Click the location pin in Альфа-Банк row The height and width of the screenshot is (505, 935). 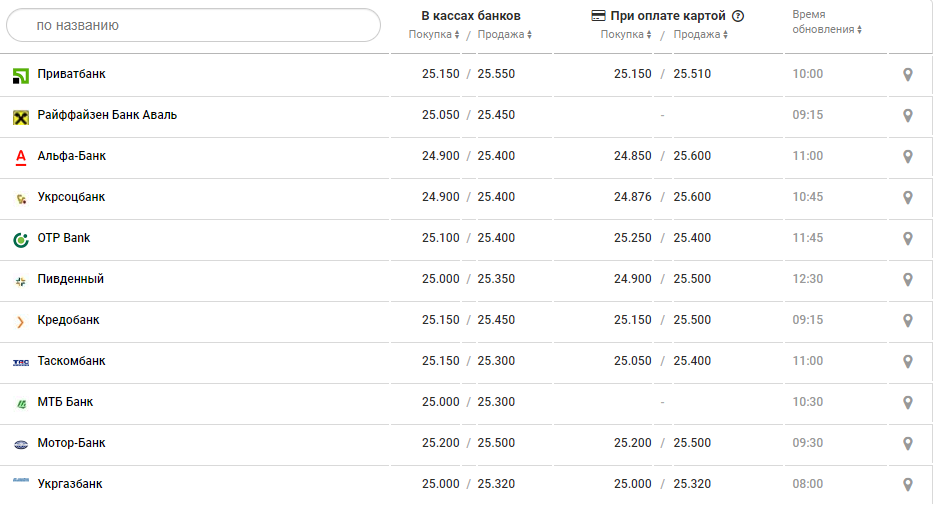[907, 156]
